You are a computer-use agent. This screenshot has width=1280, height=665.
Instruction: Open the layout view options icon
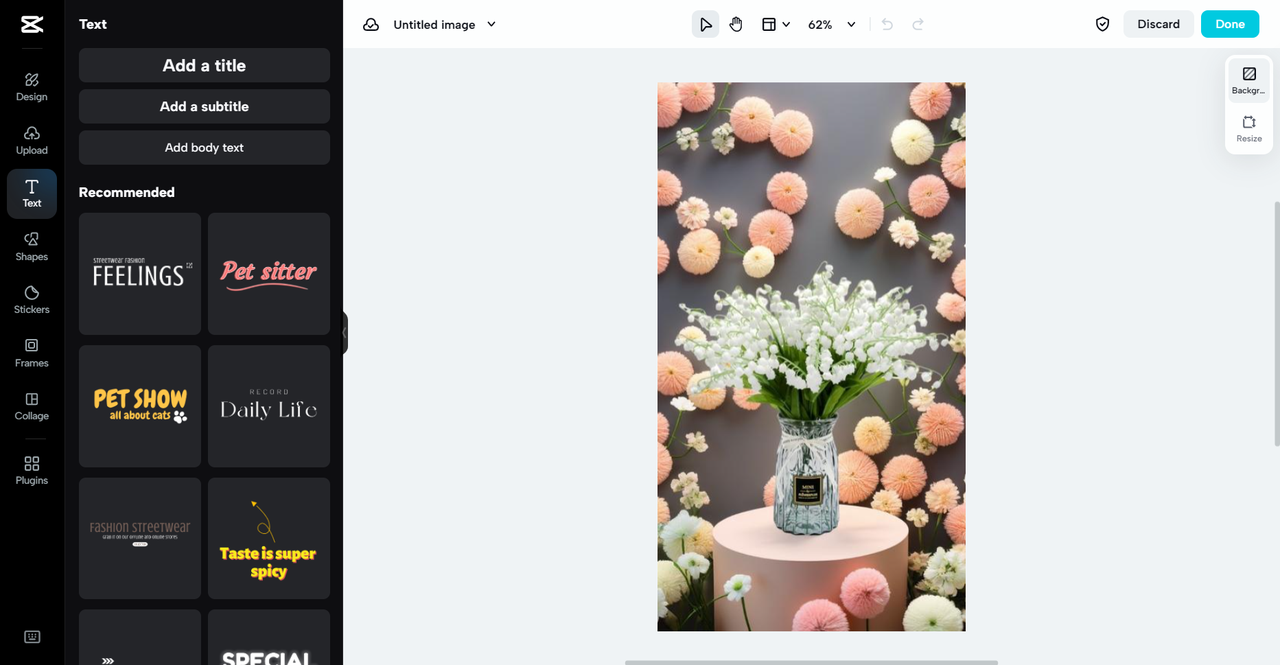[x=769, y=24]
